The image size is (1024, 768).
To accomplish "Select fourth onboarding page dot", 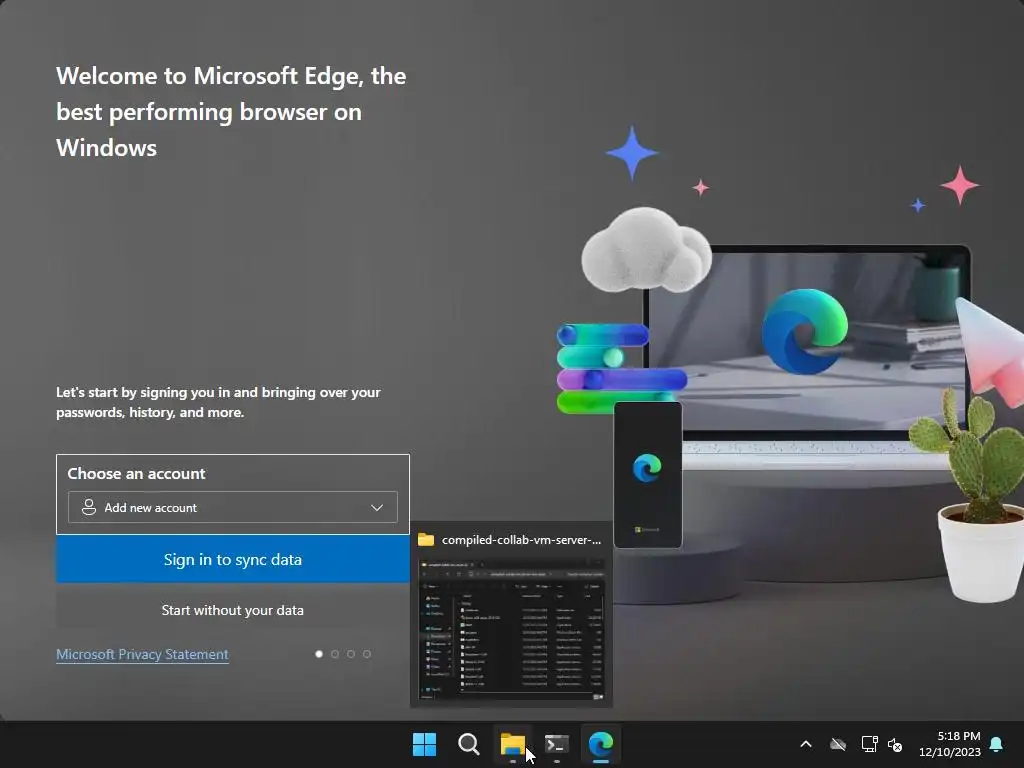I will click(x=367, y=654).
